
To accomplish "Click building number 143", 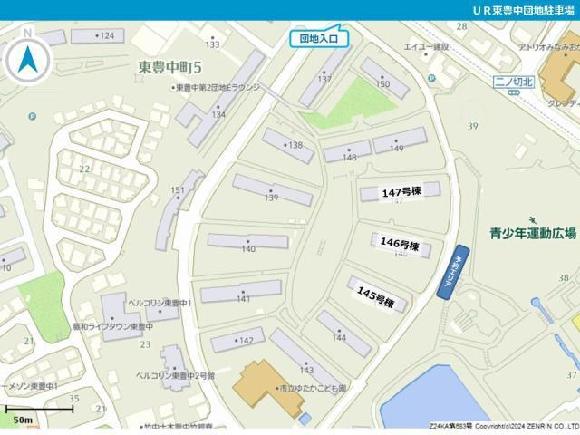I will (307, 370).
